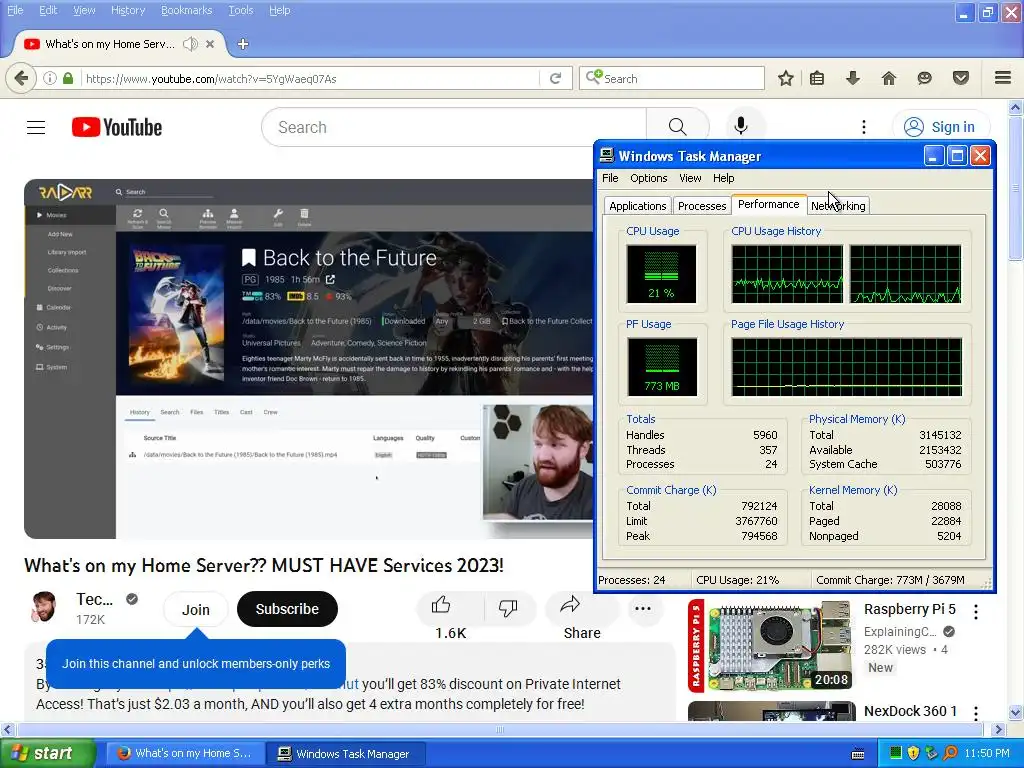Select Windows Task Manager taskbar button

(345, 754)
